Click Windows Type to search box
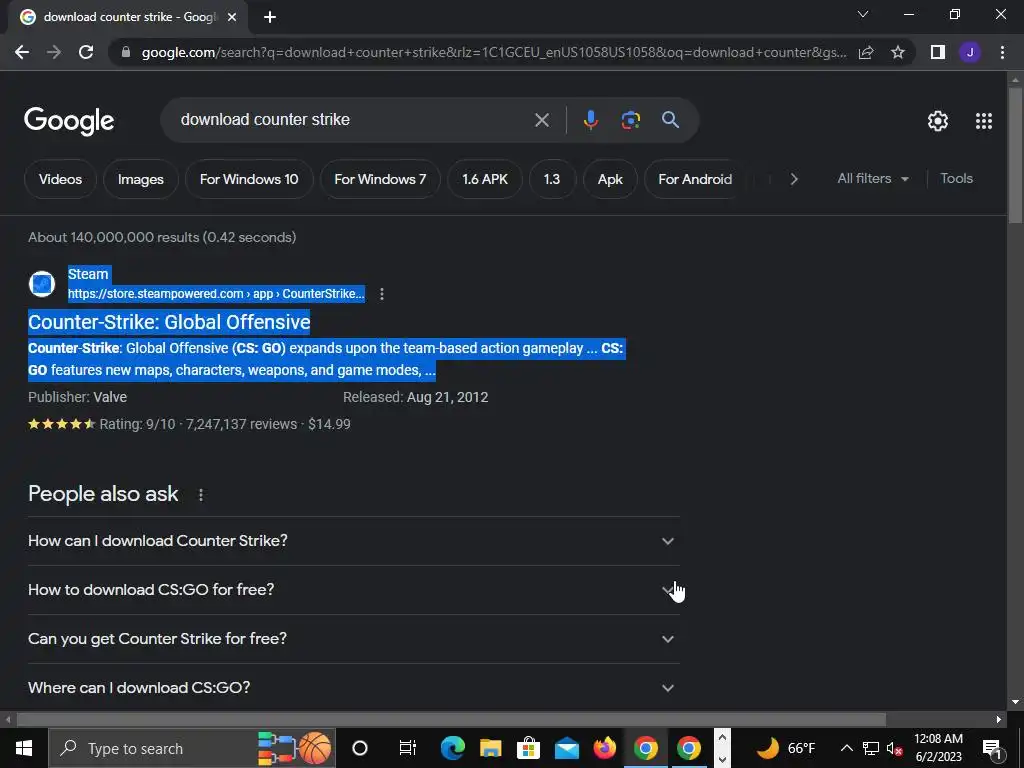 click(x=191, y=748)
